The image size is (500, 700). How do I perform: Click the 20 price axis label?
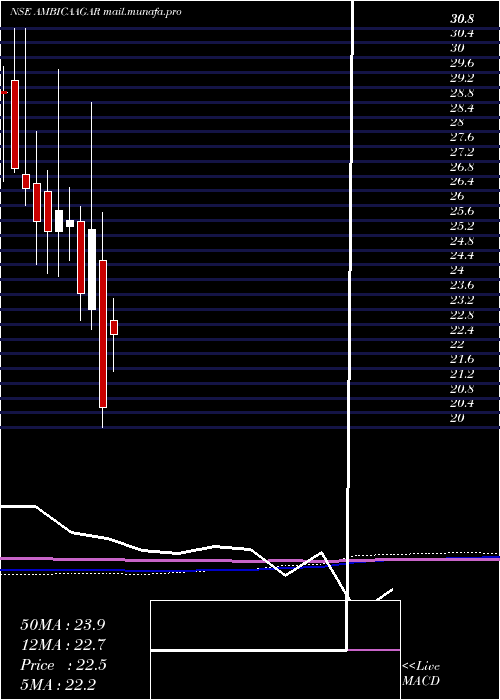coord(458,418)
